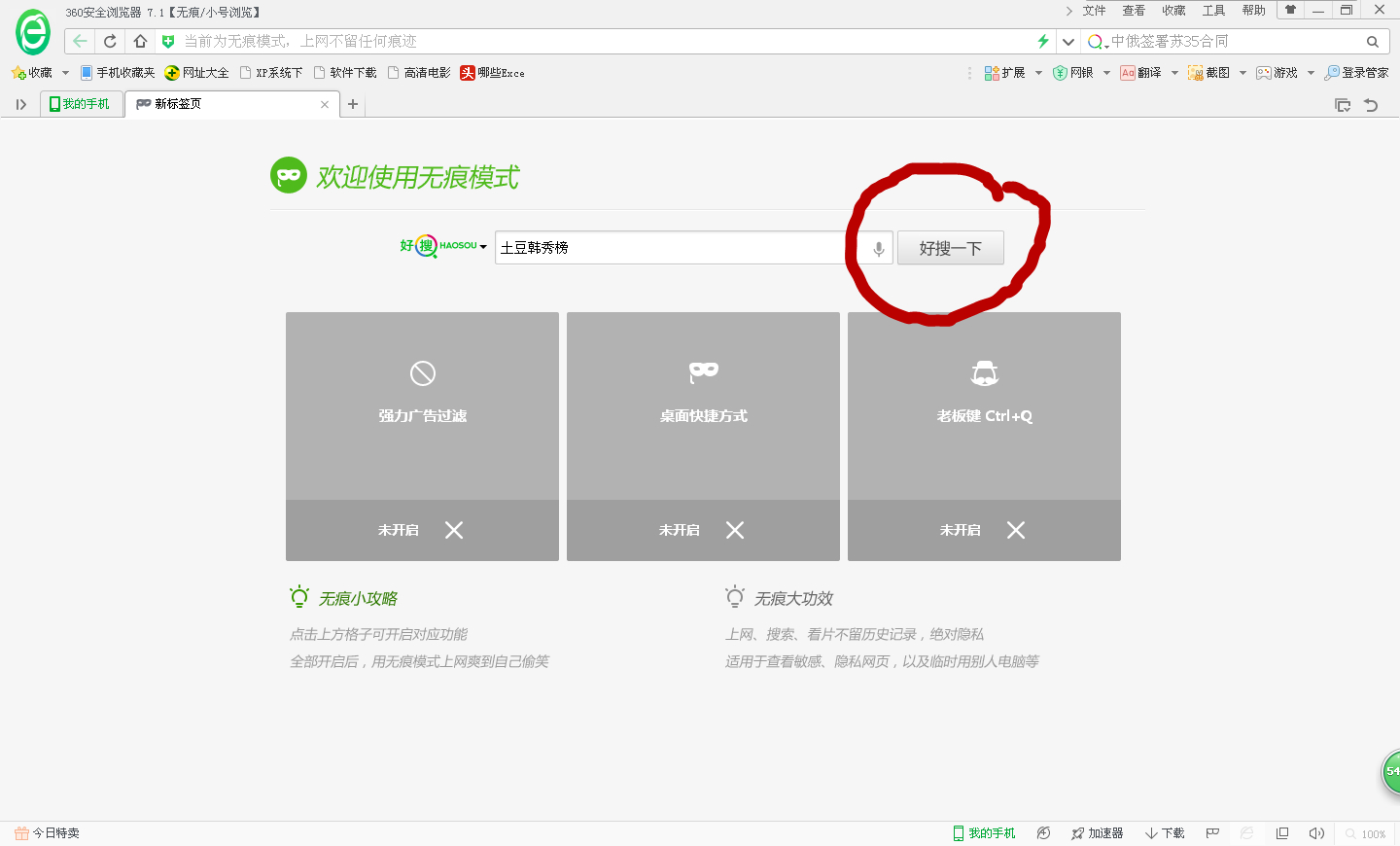The height and width of the screenshot is (846, 1400).
Task: Click the address bar field
Action: pyautogui.click(x=603, y=41)
